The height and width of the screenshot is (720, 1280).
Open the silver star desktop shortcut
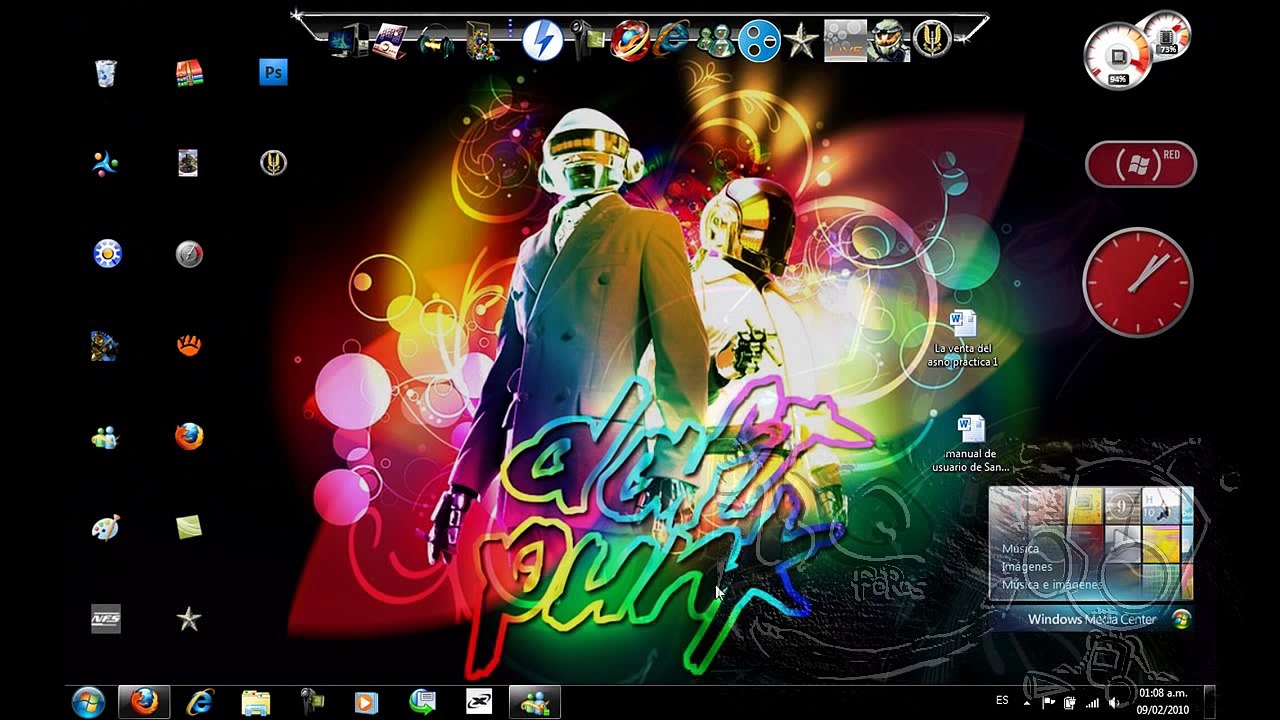[x=189, y=619]
